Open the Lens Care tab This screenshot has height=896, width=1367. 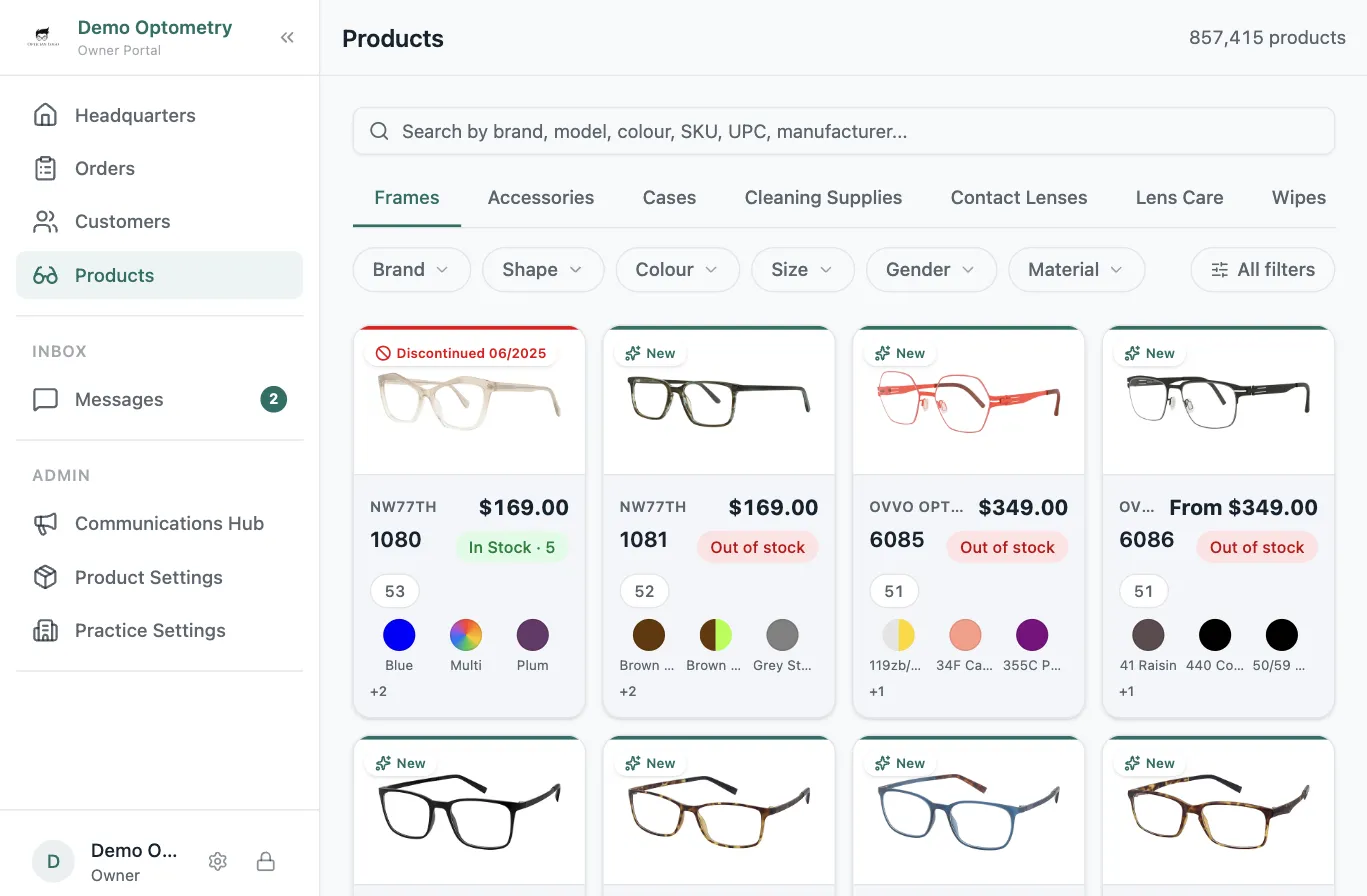point(1179,197)
